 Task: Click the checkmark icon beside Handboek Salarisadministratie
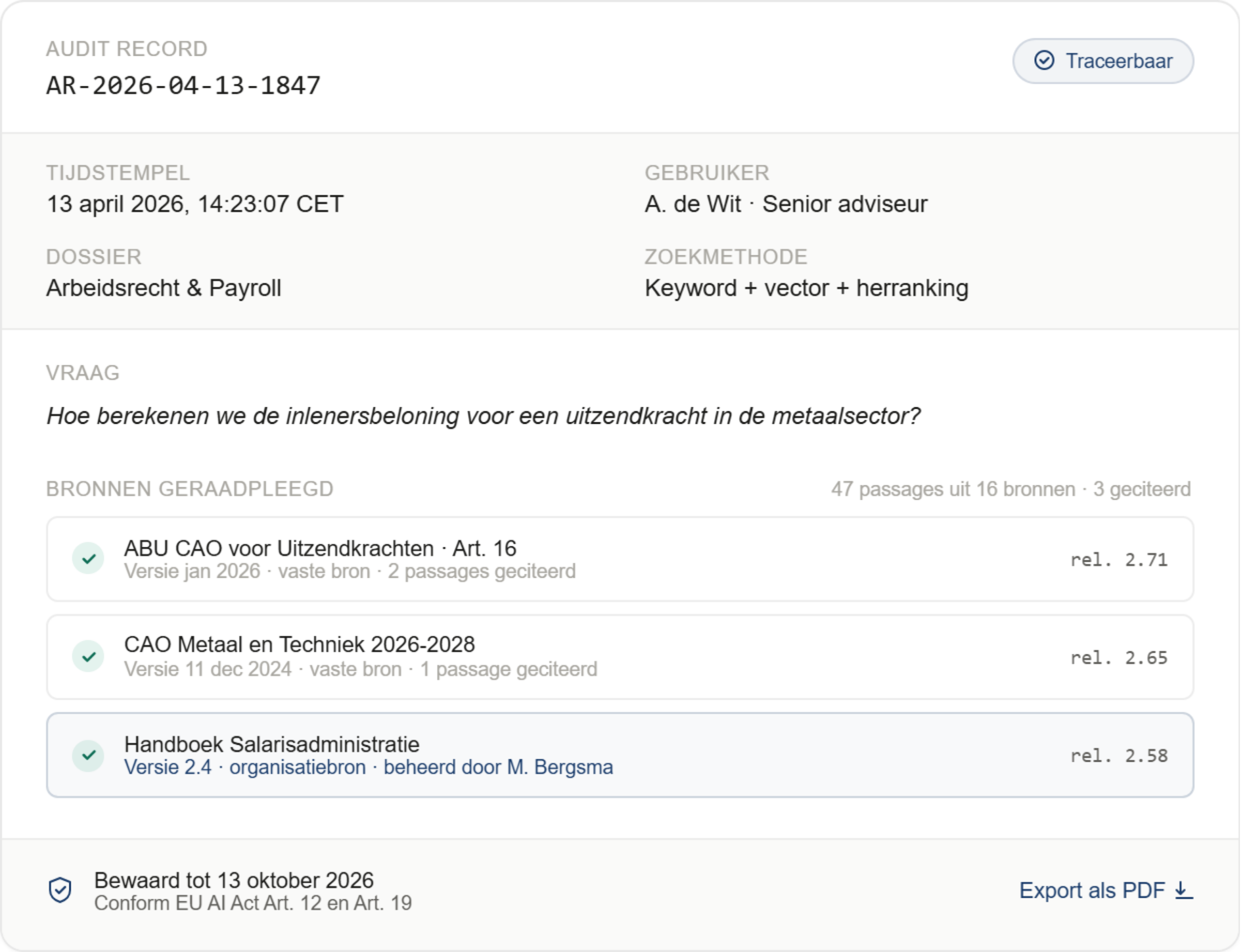pyautogui.click(x=89, y=756)
